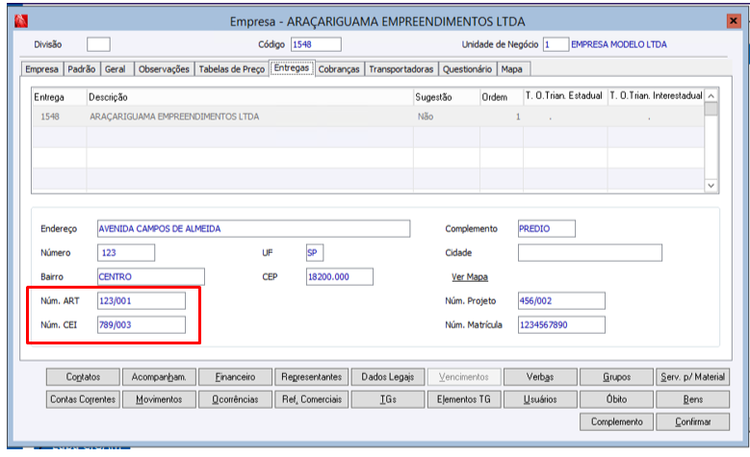The width and height of the screenshot is (750, 457).
Task: Open the Financeiro button
Action: (x=235, y=377)
